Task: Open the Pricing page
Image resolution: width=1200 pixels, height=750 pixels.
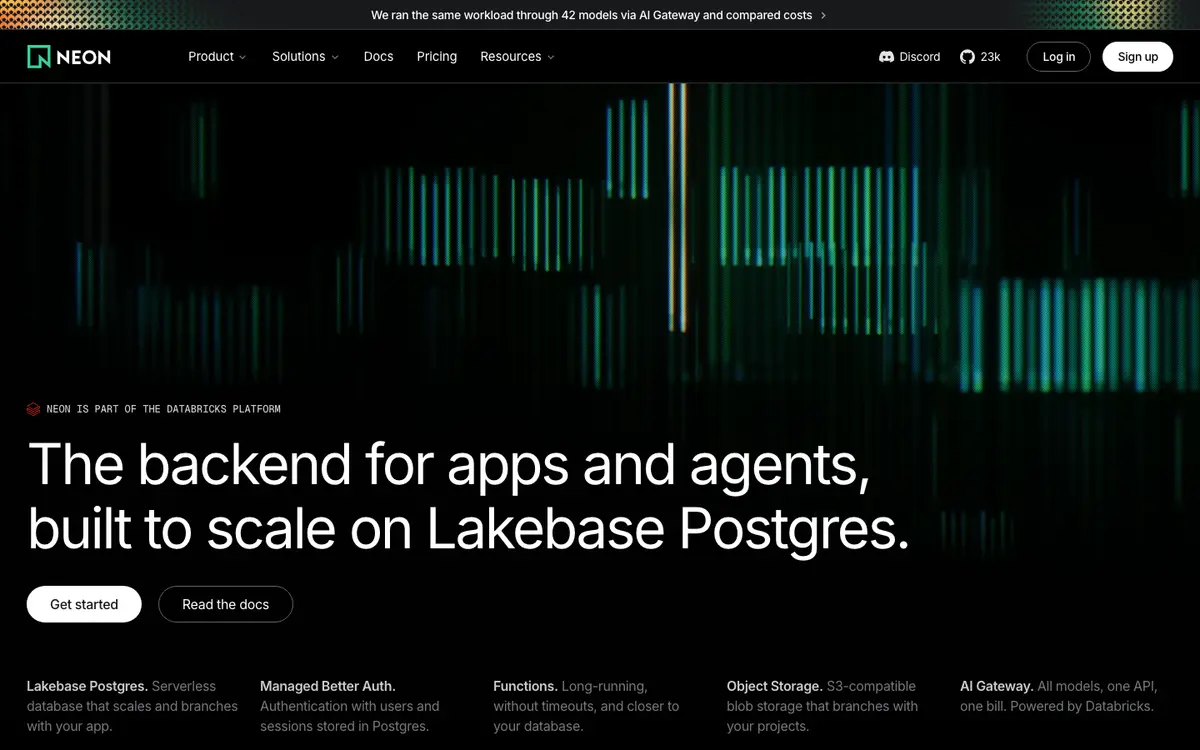Action: tap(437, 57)
